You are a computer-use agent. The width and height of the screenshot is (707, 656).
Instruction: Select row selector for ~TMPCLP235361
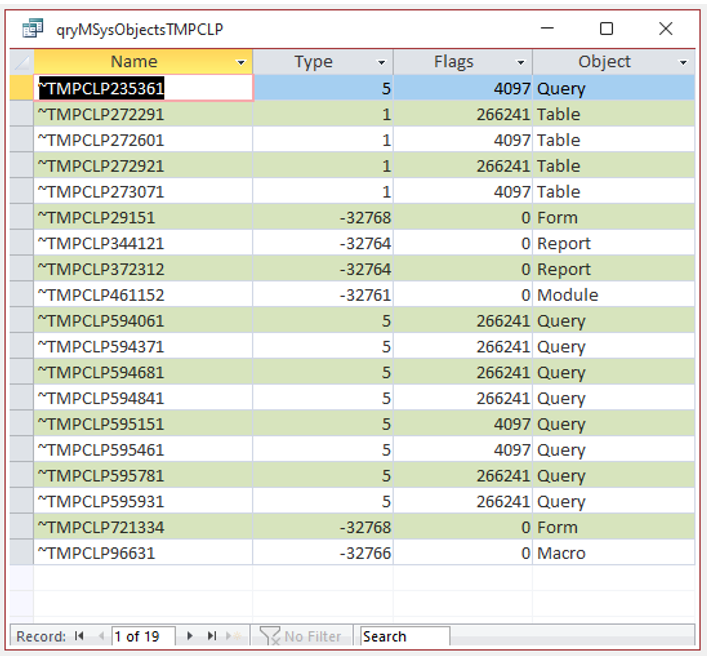coord(22,88)
